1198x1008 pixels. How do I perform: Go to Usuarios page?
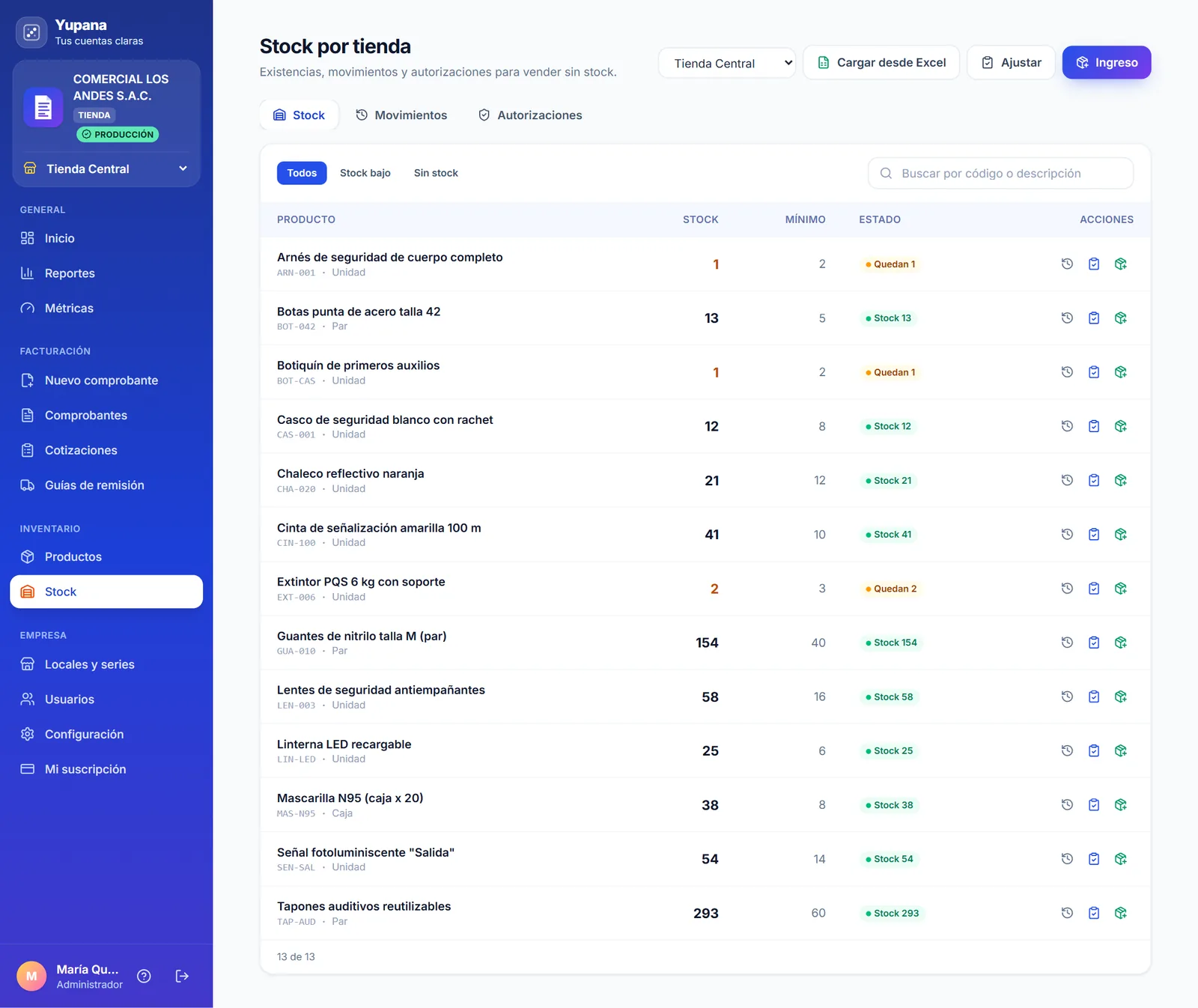tap(106, 699)
